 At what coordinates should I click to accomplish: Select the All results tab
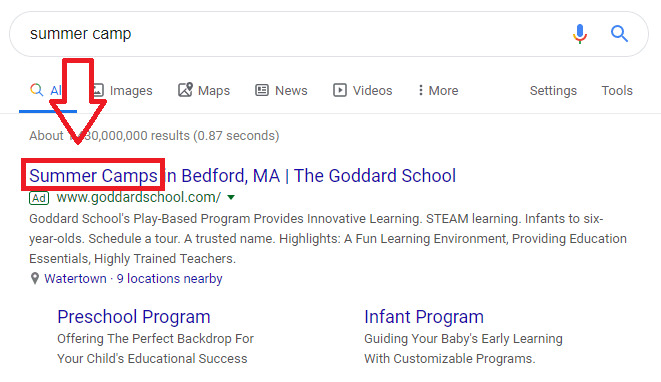[x=48, y=90]
